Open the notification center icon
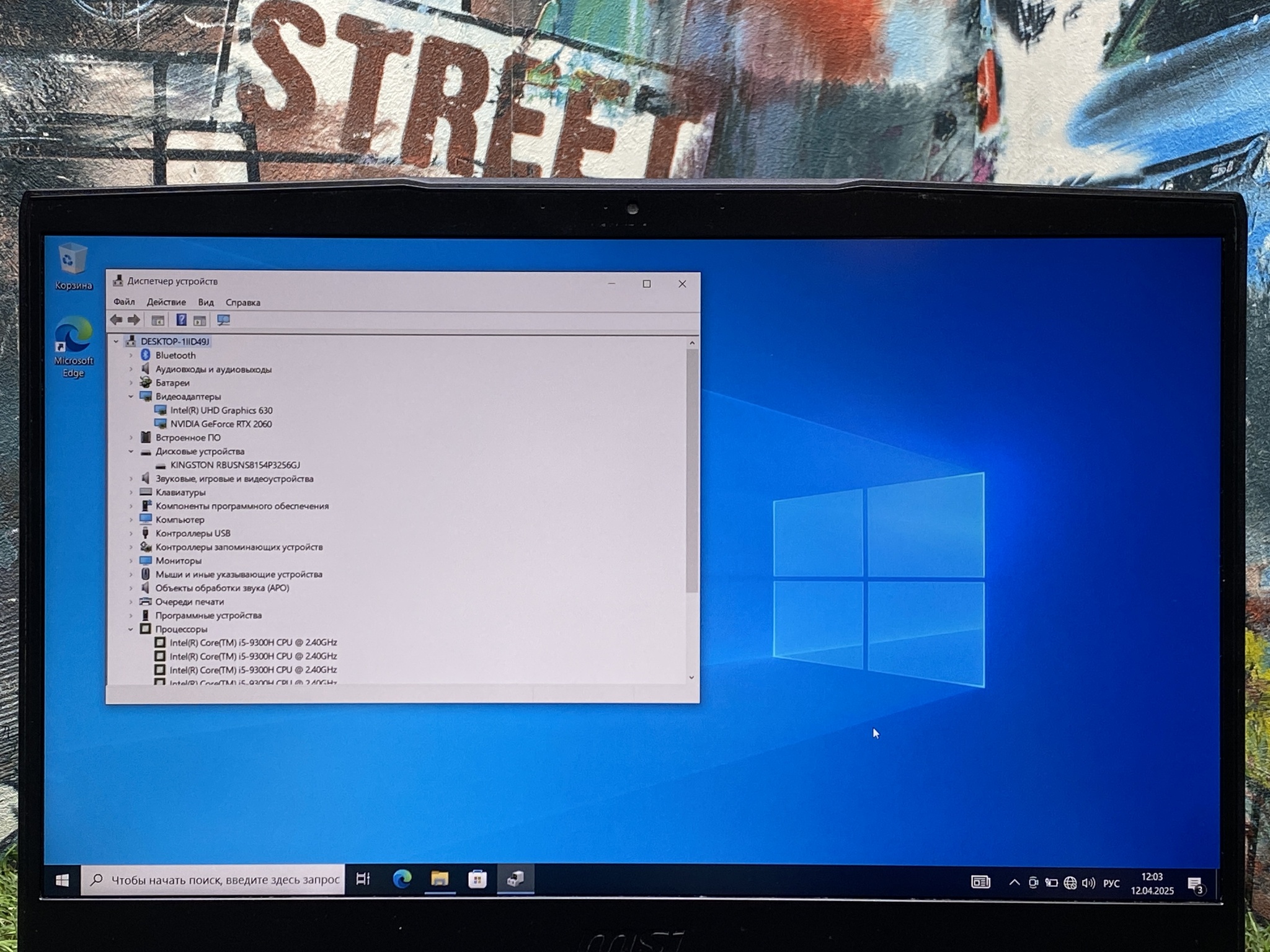Image resolution: width=1270 pixels, height=952 pixels. pos(1195,884)
